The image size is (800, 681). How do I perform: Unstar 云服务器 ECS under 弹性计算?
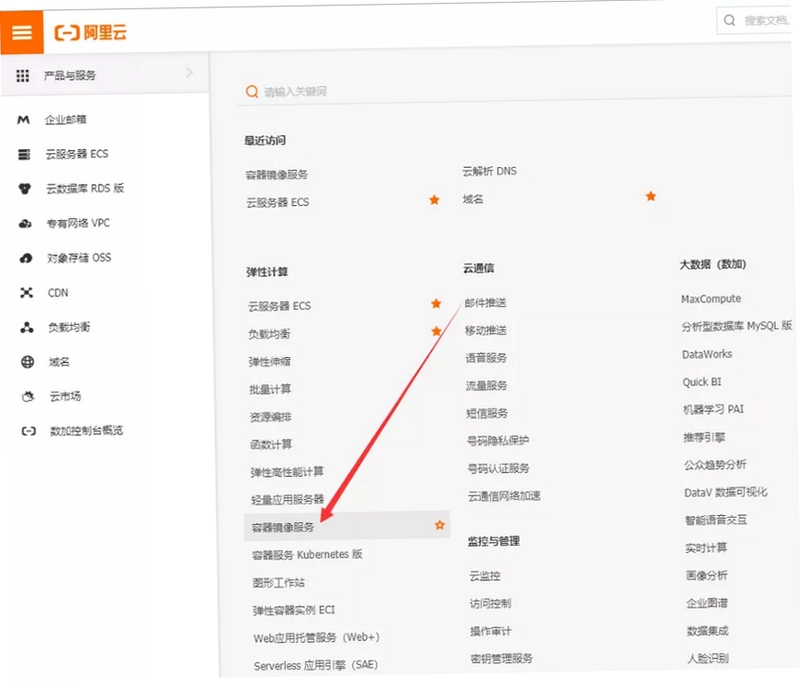[x=436, y=304]
